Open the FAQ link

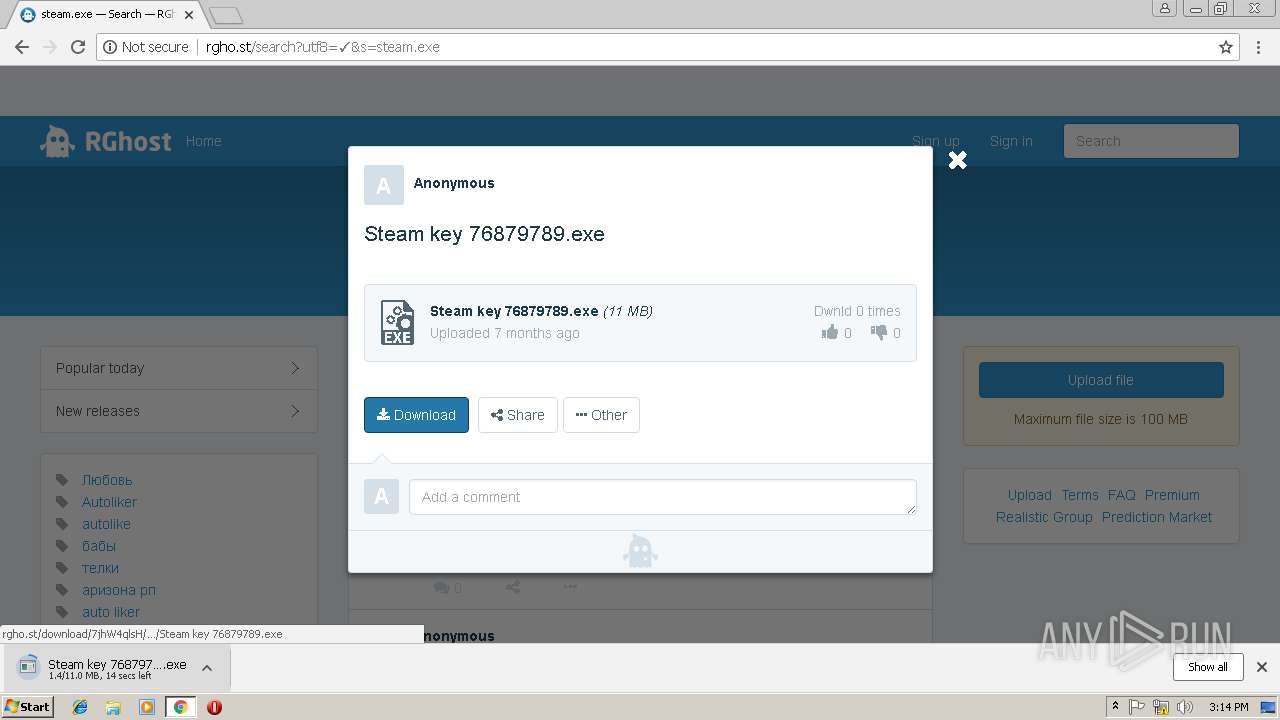1122,495
